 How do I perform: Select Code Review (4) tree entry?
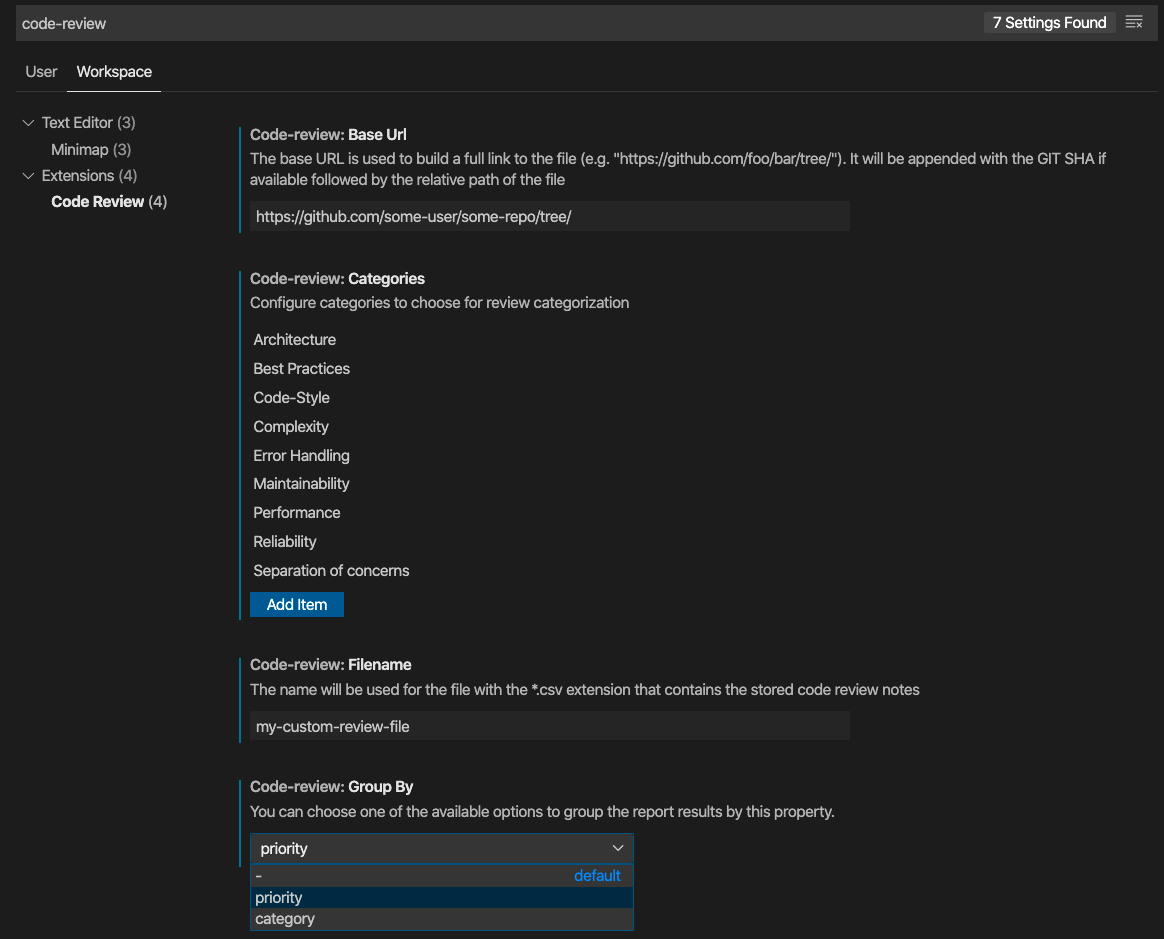[108, 202]
